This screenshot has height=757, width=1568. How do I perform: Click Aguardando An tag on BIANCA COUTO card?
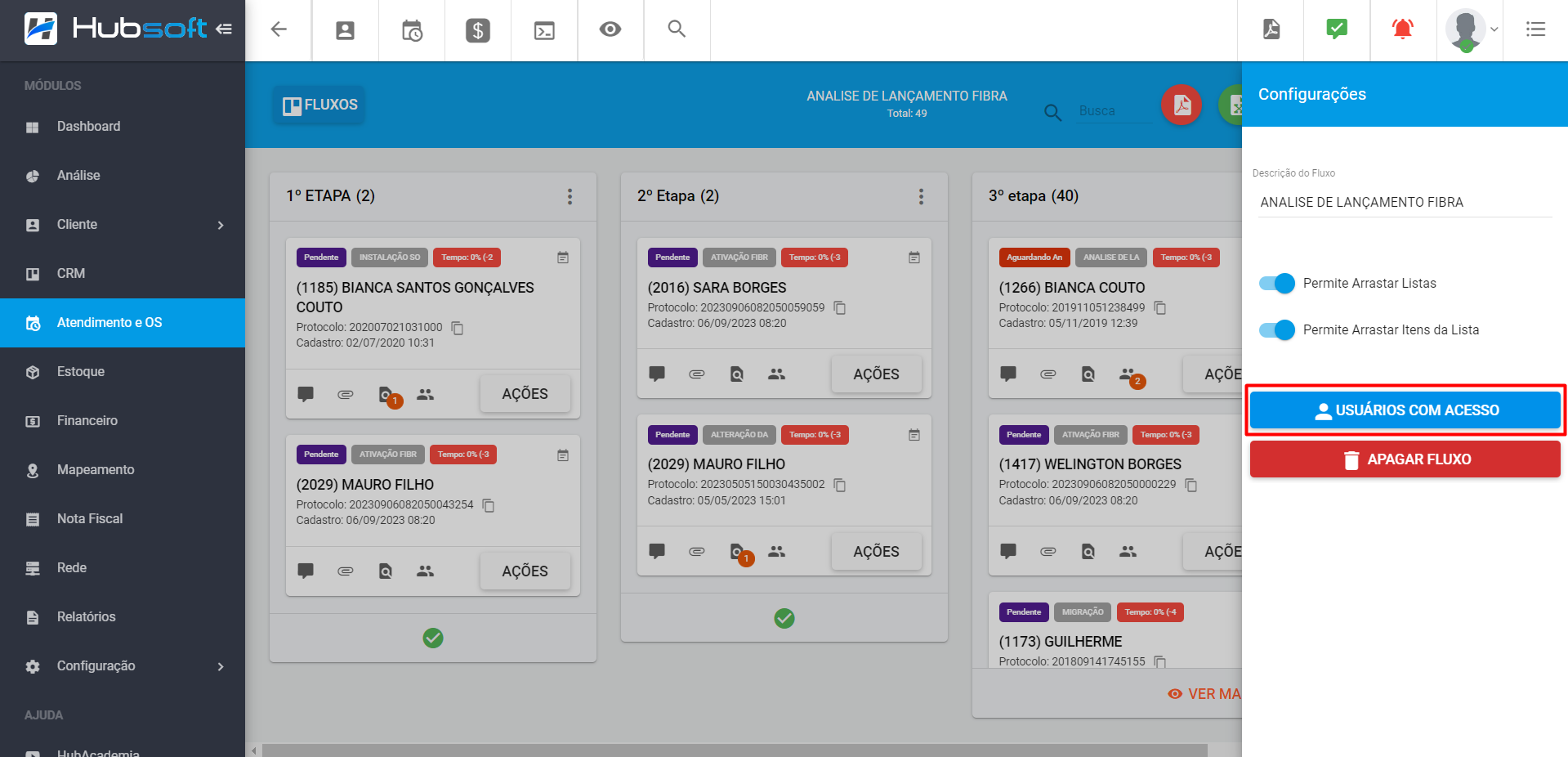[x=1034, y=258]
